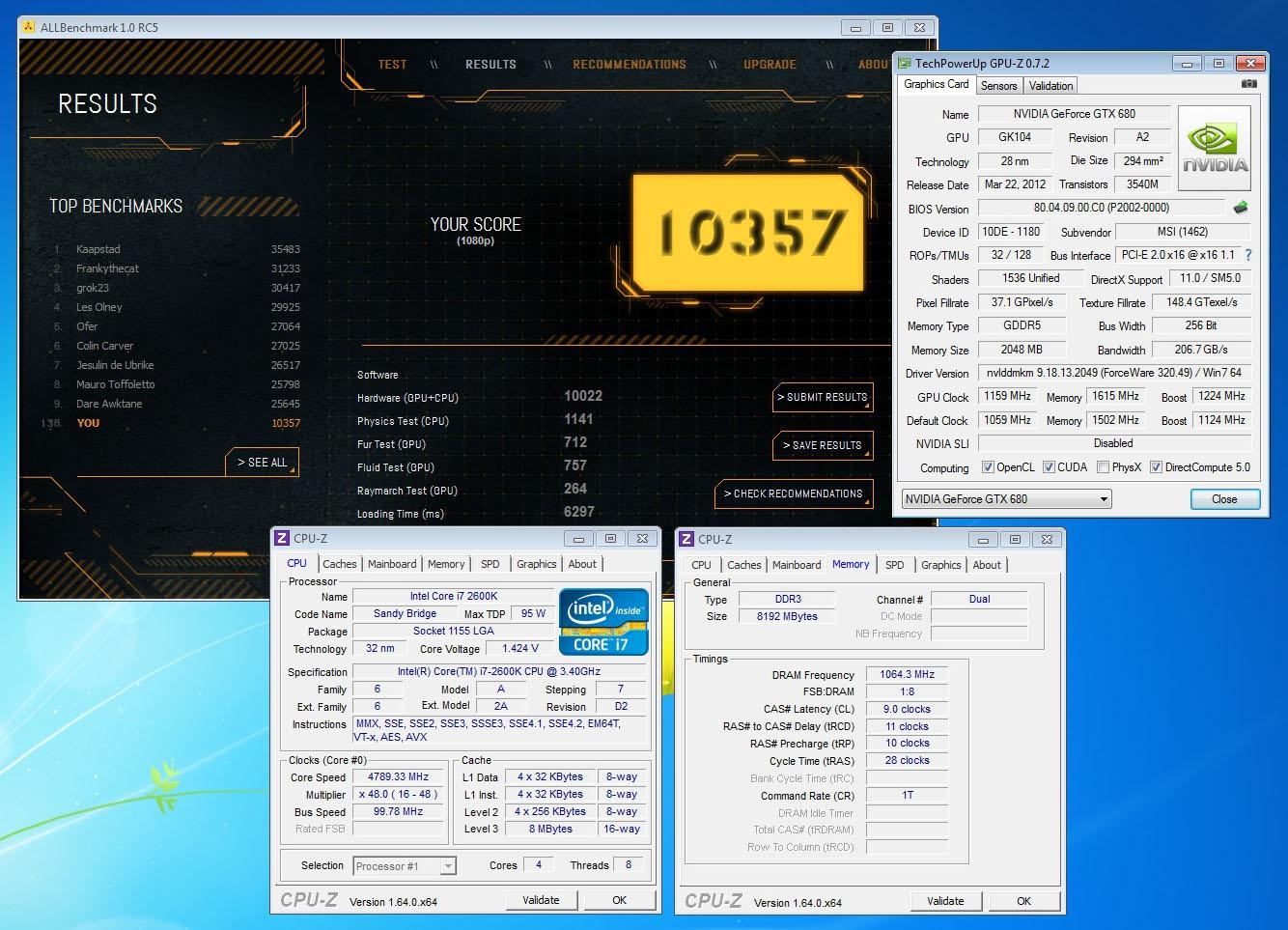Open the RECOMMENDATIONS tab in ALLBenchmark
Viewport: 1288px width, 930px height.
630,65
